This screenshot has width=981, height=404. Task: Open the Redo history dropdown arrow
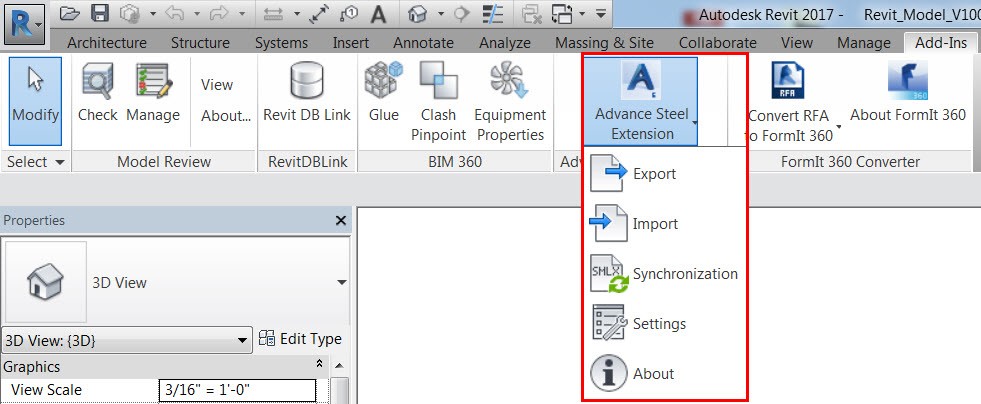(x=242, y=14)
